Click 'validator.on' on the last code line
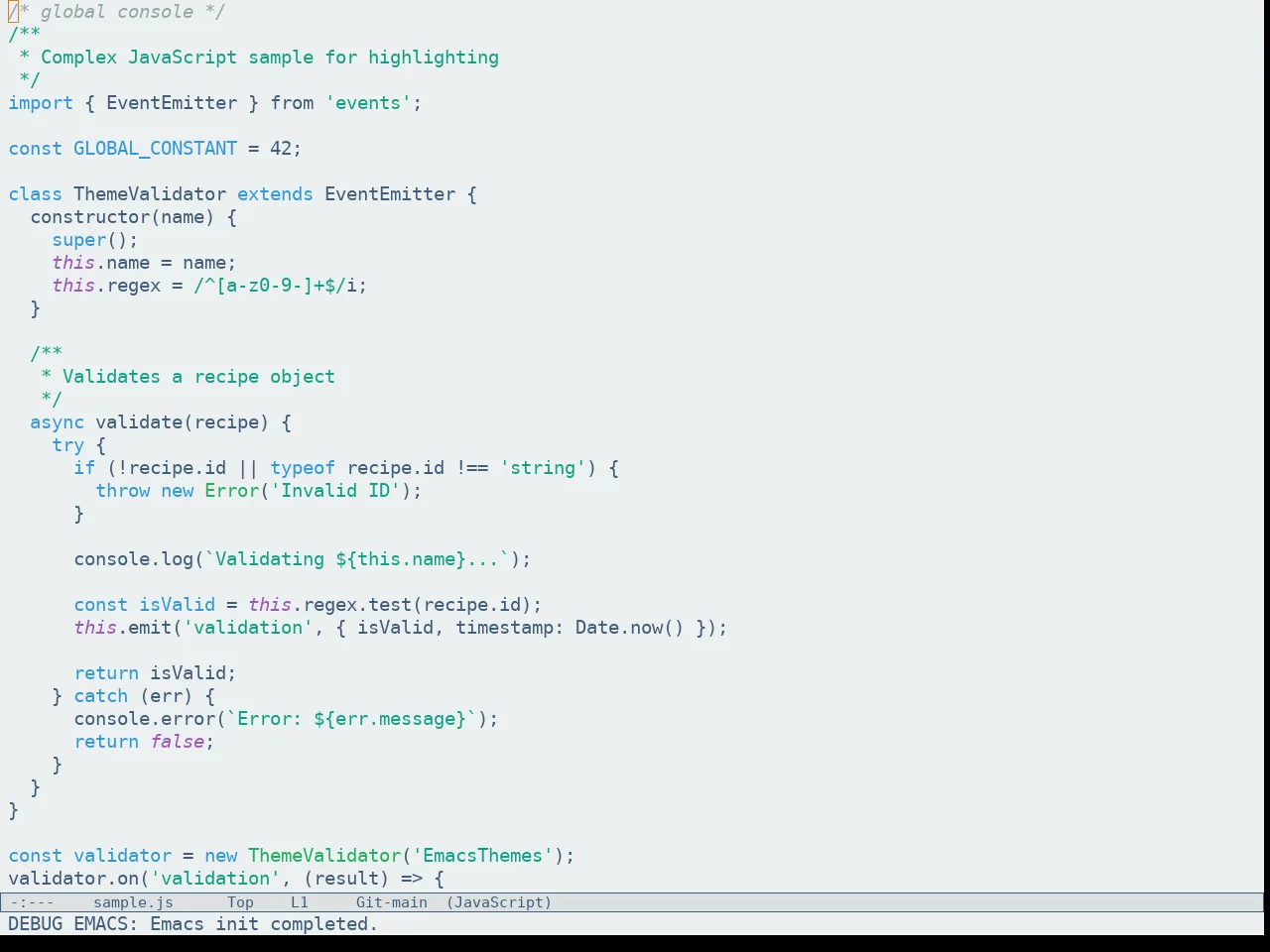This screenshot has width=1270, height=952. click(x=73, y=879)
